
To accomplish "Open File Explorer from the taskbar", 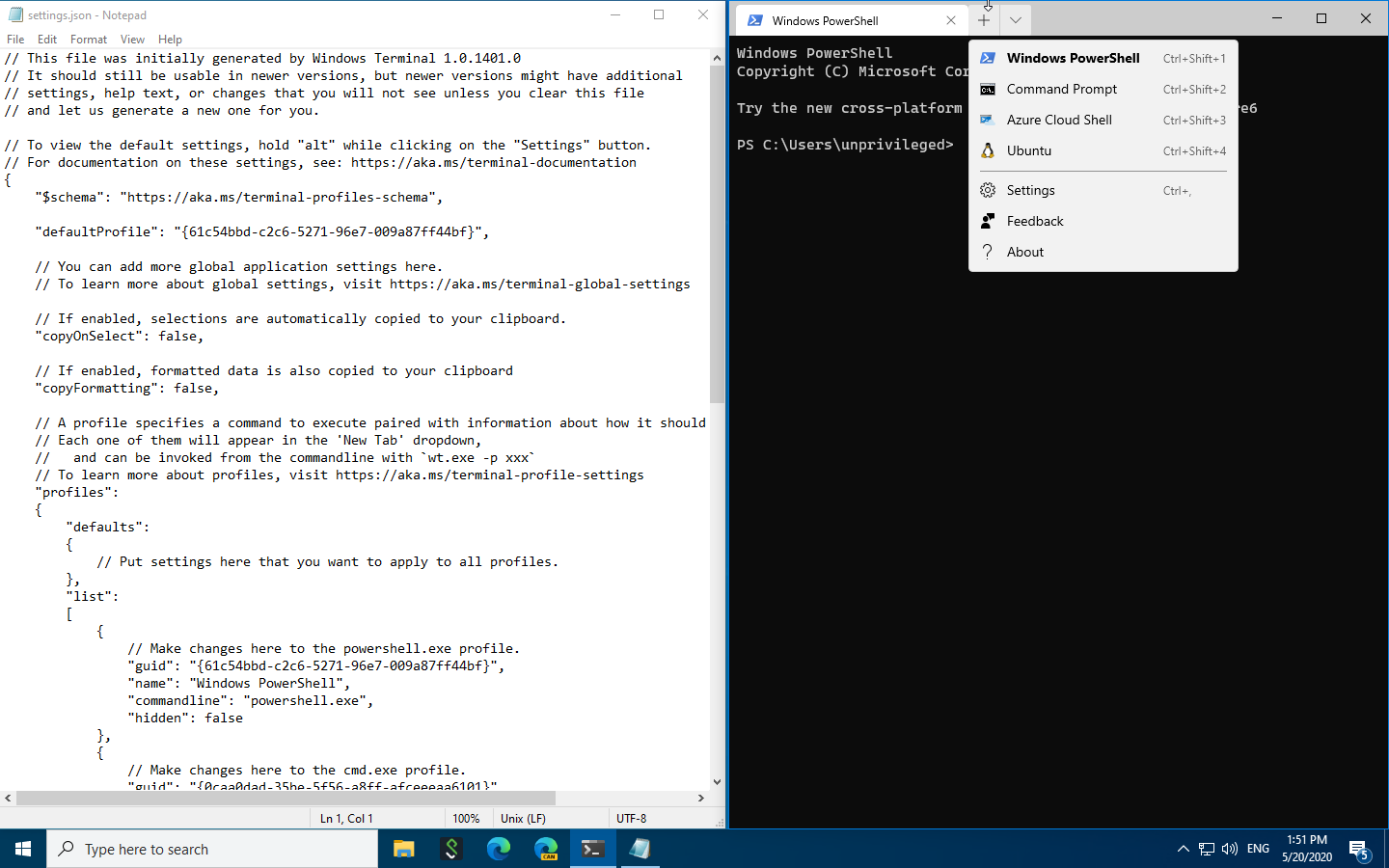I will (403, 849).
